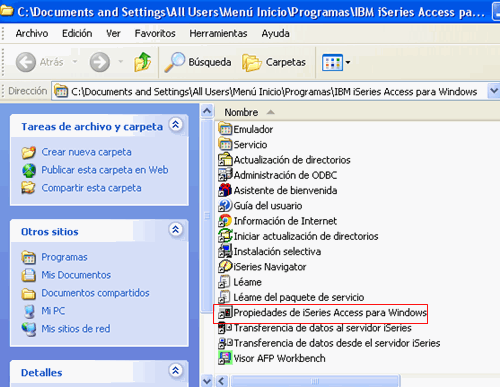Open the Ayuda menu
Screen dimensions: 500x387
click(275, 33)
